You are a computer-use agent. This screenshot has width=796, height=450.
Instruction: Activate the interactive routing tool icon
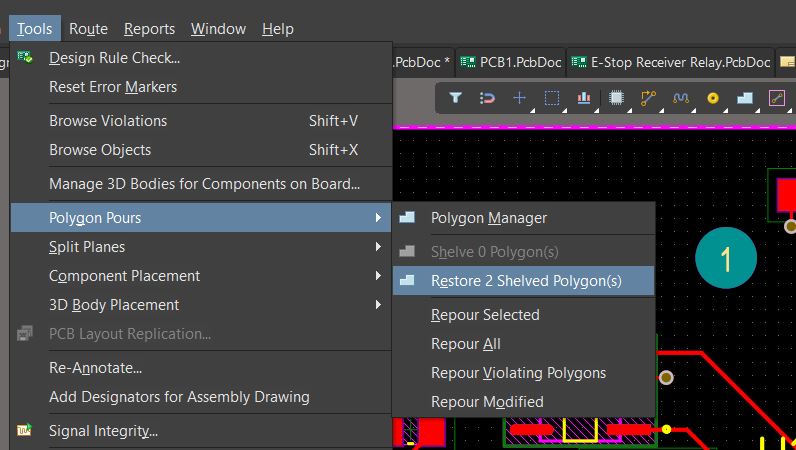coord(648,98)
